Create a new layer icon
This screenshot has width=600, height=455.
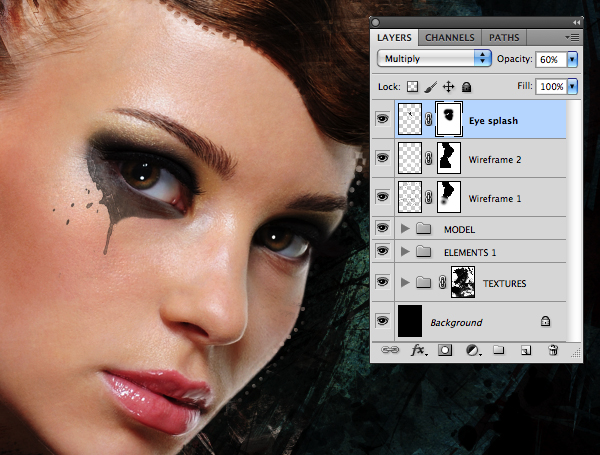click(526, 350)
